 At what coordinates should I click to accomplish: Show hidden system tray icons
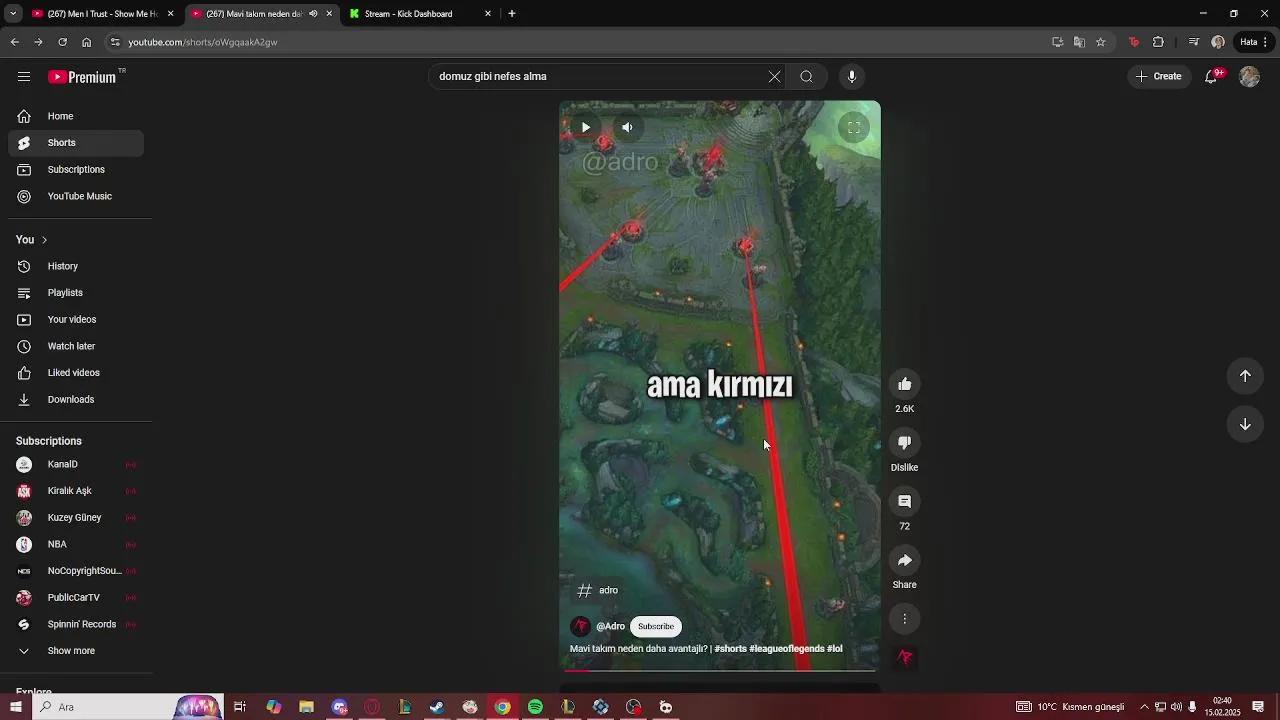[1144, 707]
